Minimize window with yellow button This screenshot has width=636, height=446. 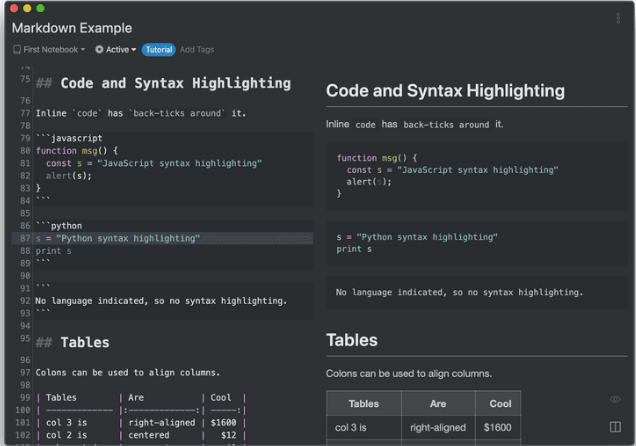[x=27, y=8]
